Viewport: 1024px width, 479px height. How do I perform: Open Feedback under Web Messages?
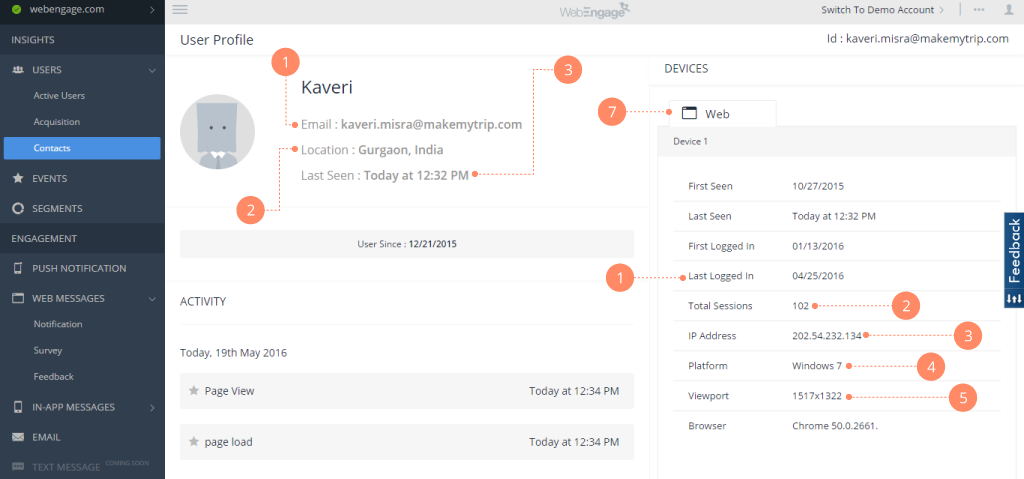(54, 376)
